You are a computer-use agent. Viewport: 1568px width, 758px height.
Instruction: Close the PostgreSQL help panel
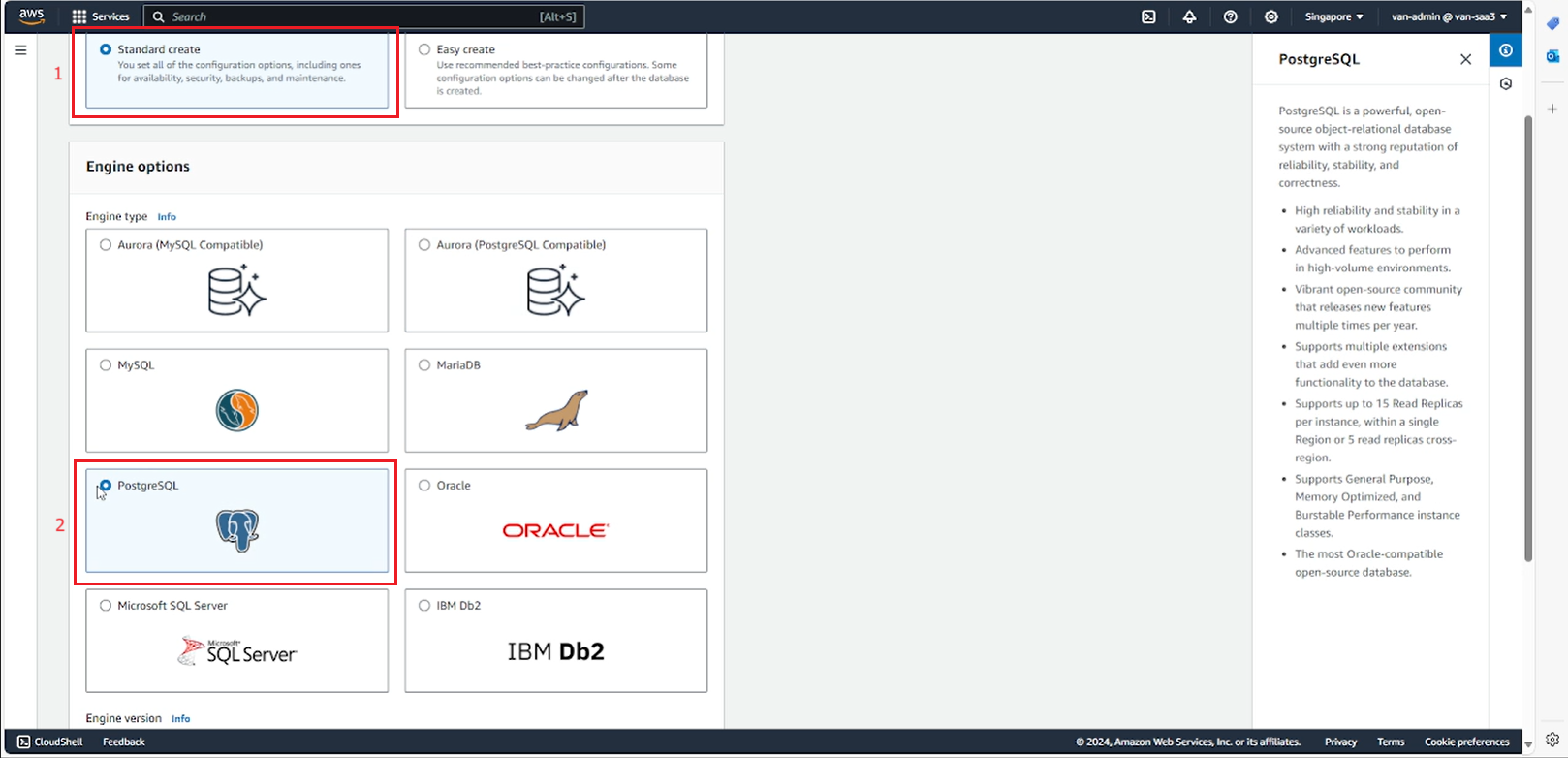click(x=1465, y=59)
